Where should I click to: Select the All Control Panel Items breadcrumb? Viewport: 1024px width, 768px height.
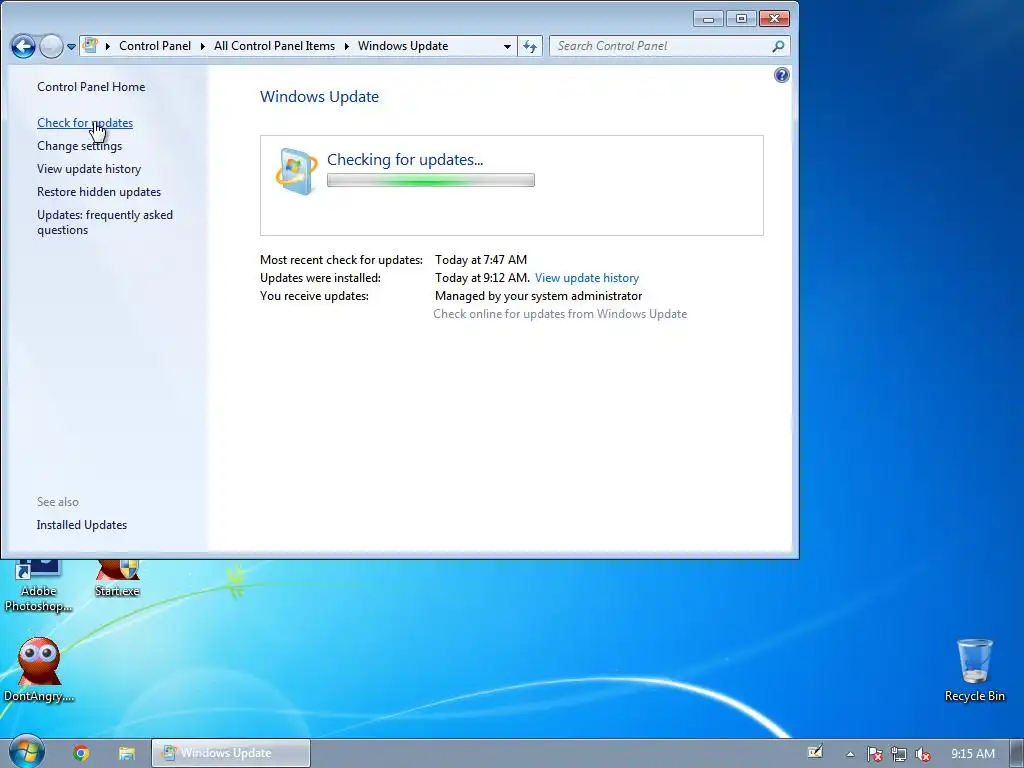click(x=274, y=46)
